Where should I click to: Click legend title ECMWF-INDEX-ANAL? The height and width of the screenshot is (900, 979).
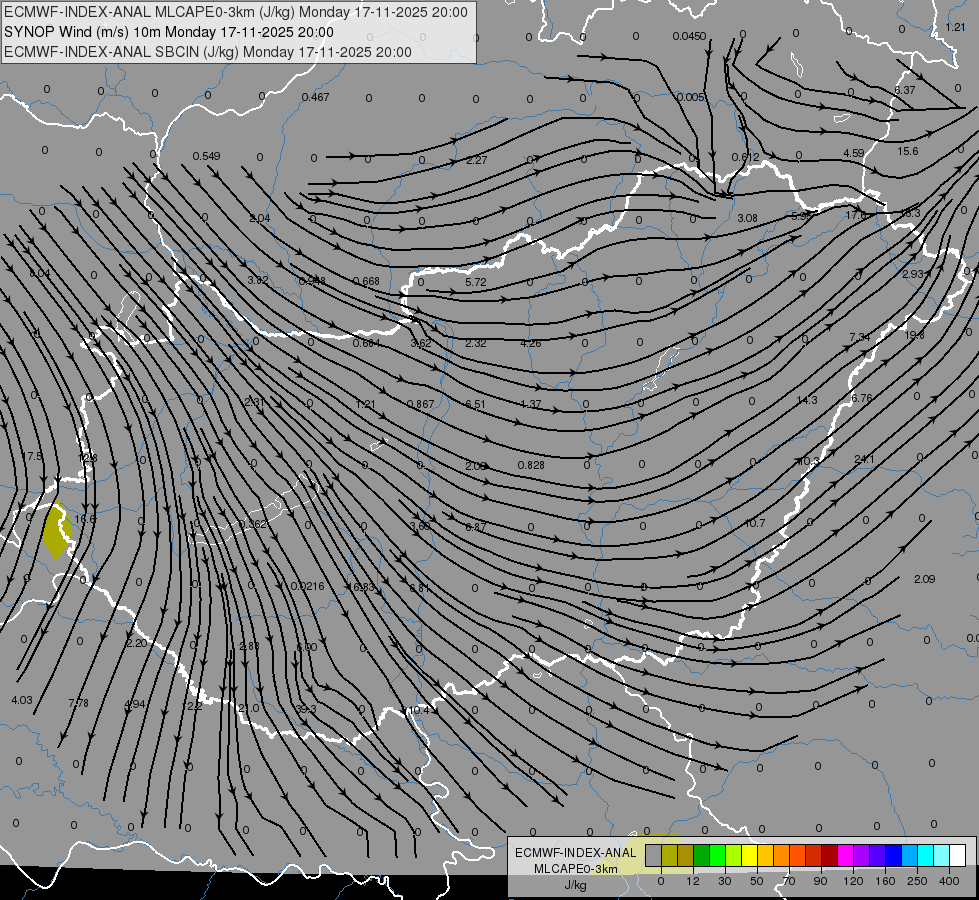[575, 853]
